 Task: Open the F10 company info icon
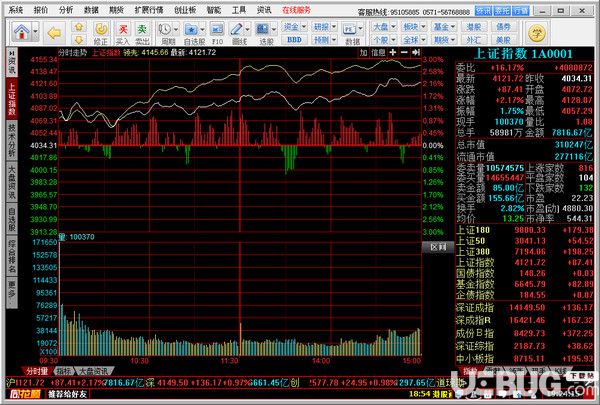click(217, 33)
